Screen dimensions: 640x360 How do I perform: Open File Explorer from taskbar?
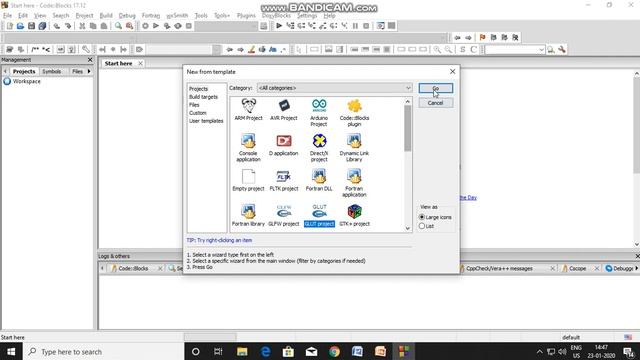coord(242,351)
